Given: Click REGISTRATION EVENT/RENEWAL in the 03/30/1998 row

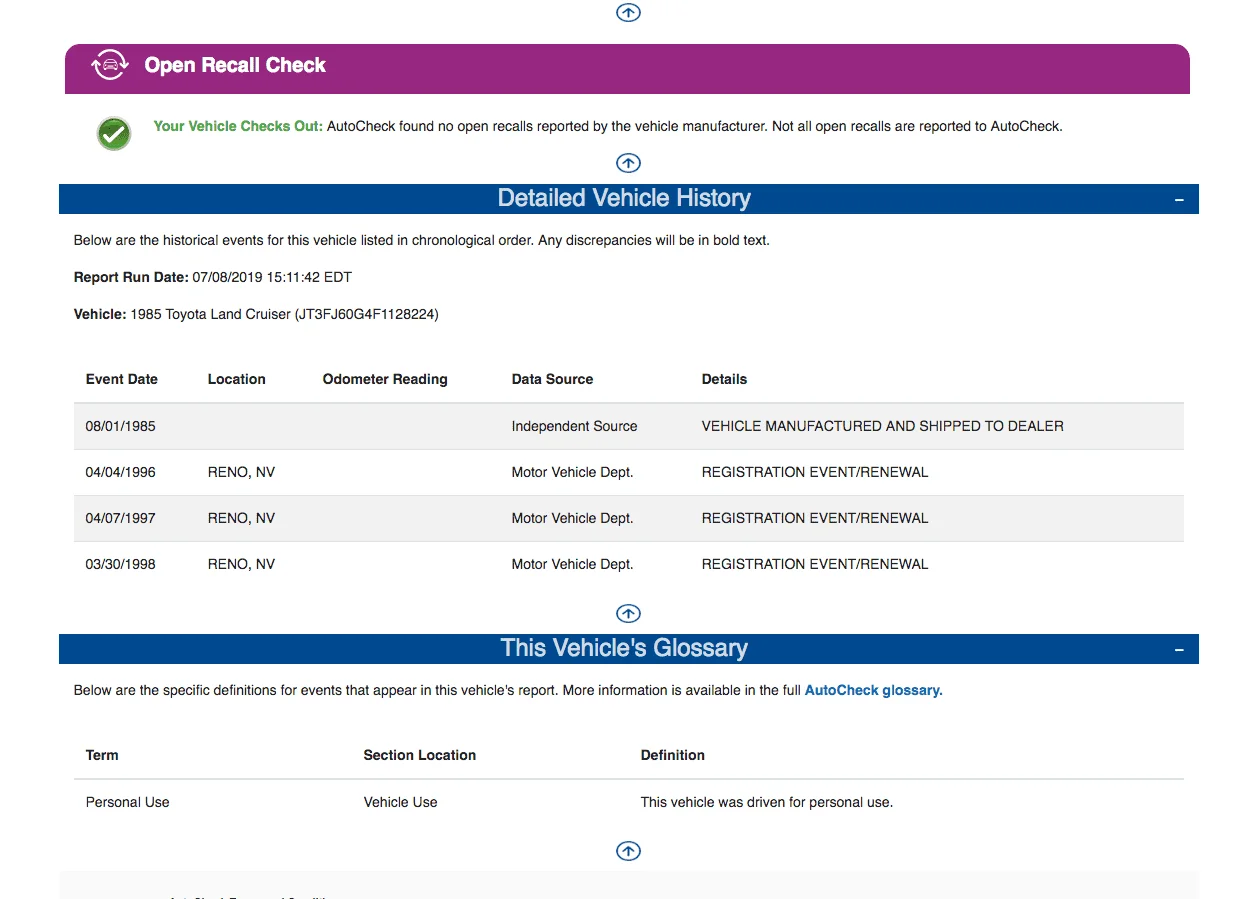Looking at the screenshot, I should pyautogui.click(x=815, y=564).
